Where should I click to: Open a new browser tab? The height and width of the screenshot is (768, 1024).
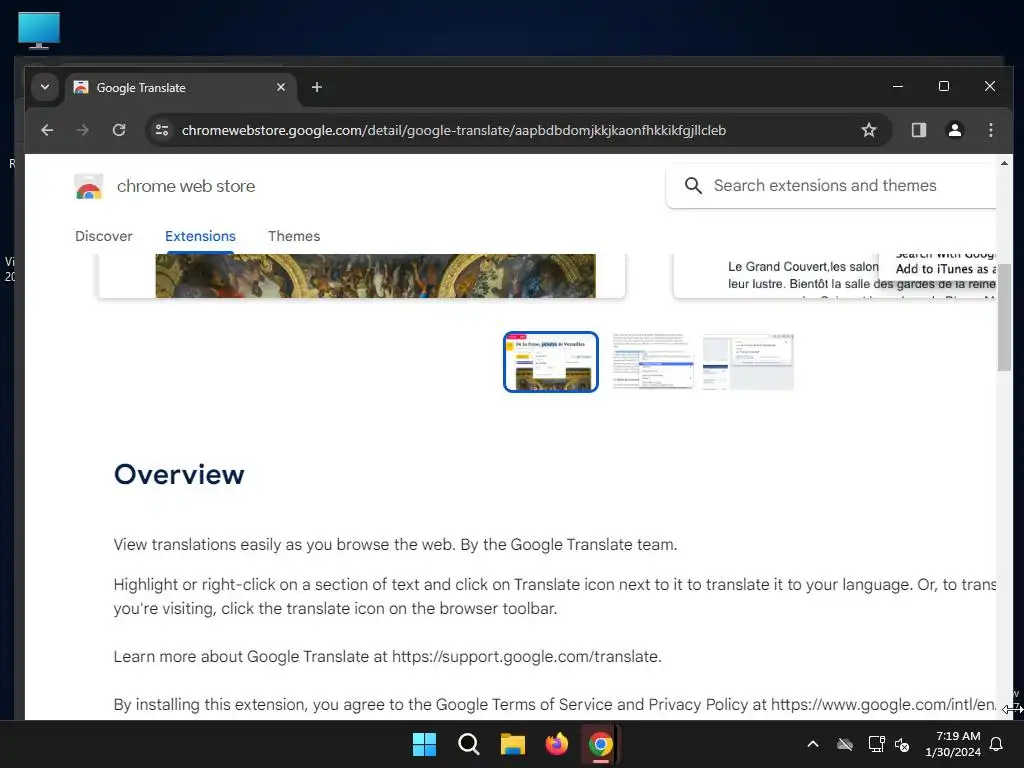pos(317,87)
